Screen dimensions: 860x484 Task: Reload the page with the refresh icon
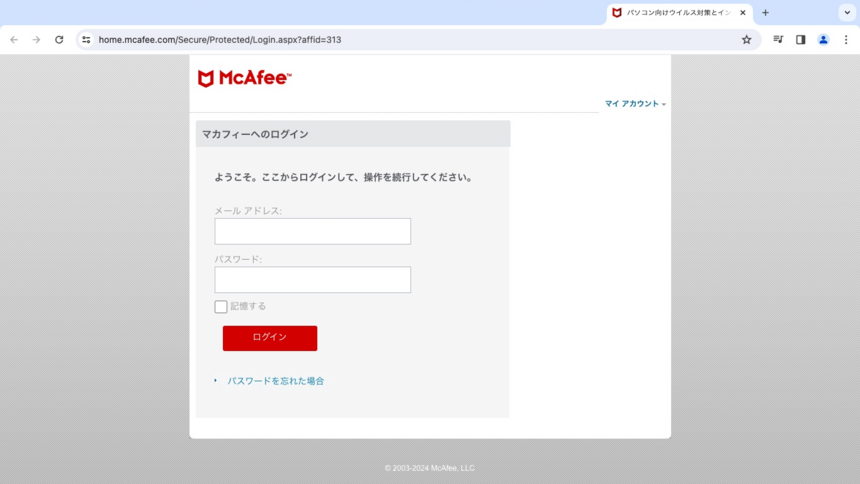click(x=59, y=40)
